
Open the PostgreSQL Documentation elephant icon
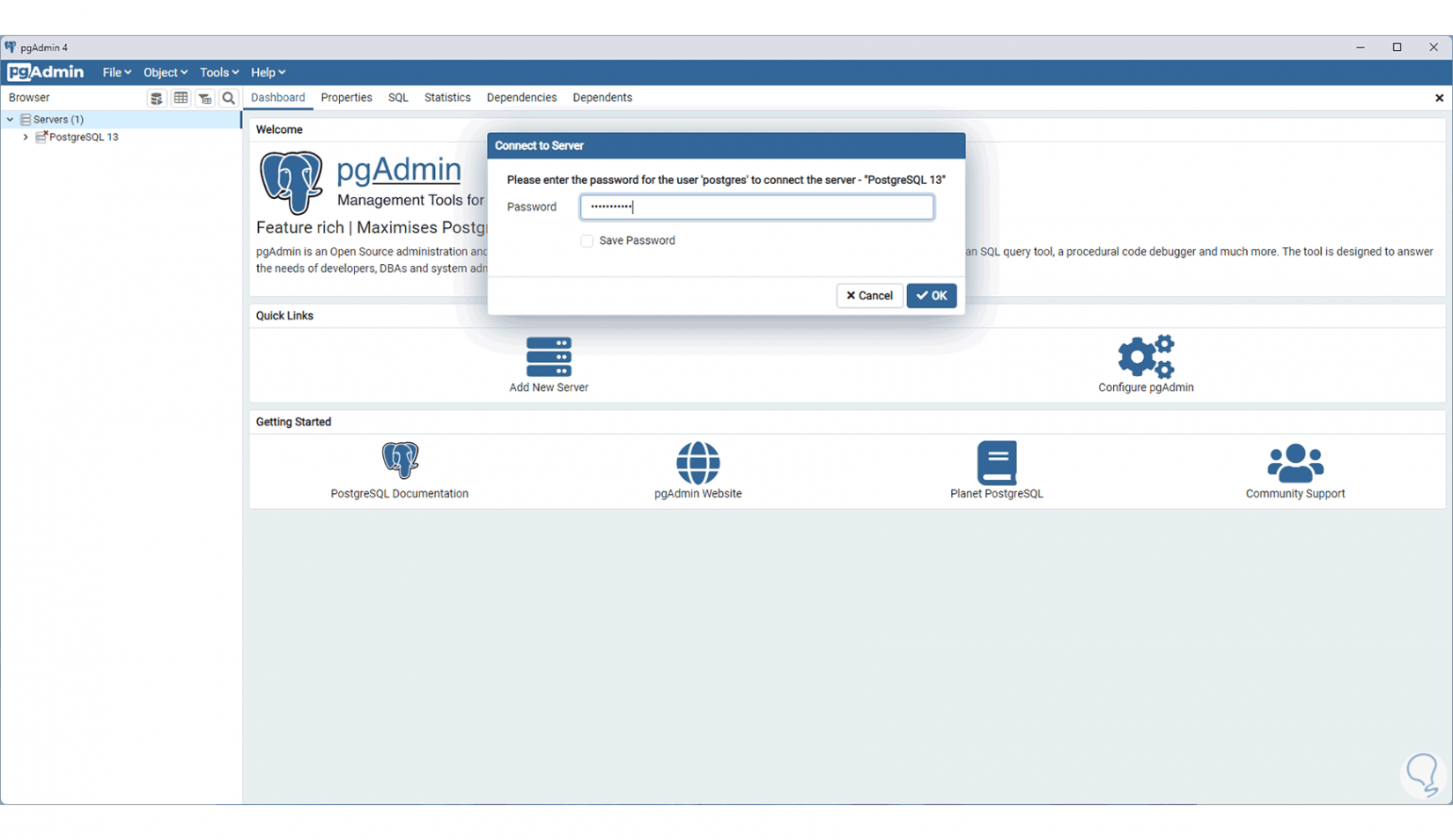pyautogui.click(x=400, y=461)
